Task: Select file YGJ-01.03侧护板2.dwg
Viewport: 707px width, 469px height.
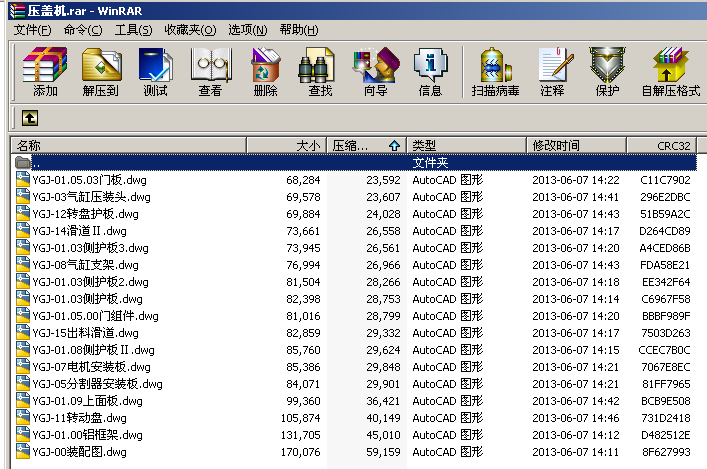Action: (x=90, y=282)
